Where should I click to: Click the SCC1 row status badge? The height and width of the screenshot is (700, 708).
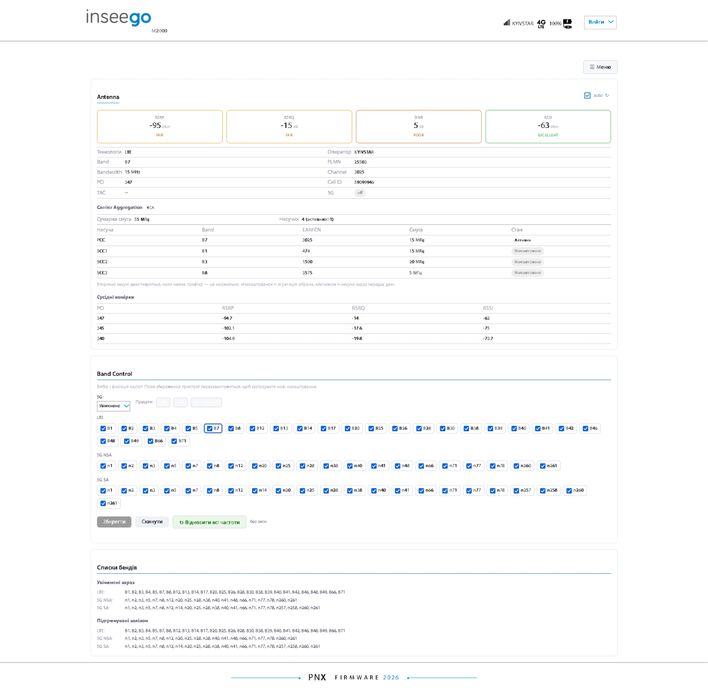pos(527,251)
